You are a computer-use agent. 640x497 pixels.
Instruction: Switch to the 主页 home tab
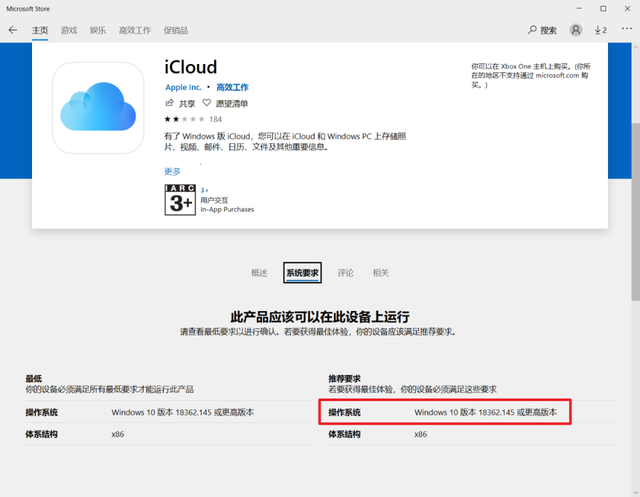pos(40,30)
